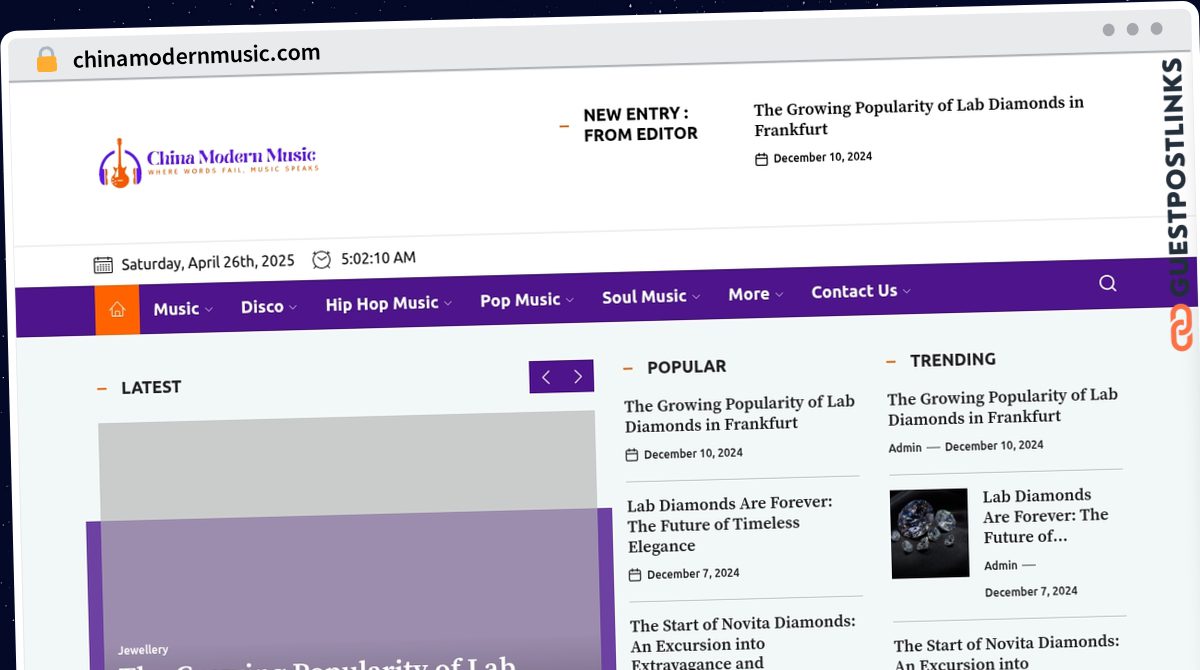This screenshot has width=1200, height=670.
Task: Click the POPULAR section heading
Action: (x=687, y=367)
